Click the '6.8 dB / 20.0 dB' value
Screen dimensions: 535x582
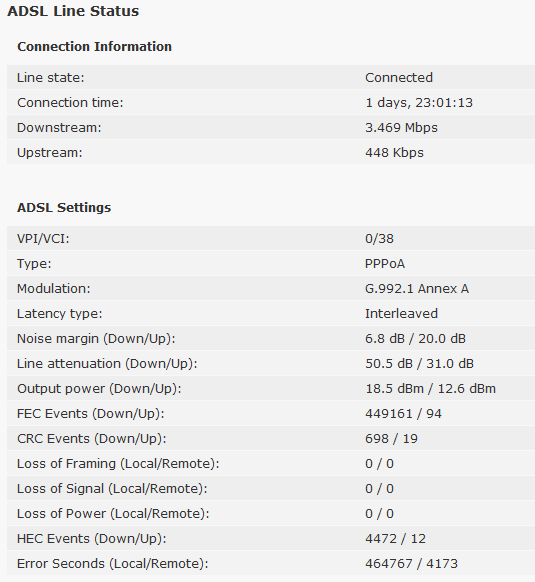415,339
